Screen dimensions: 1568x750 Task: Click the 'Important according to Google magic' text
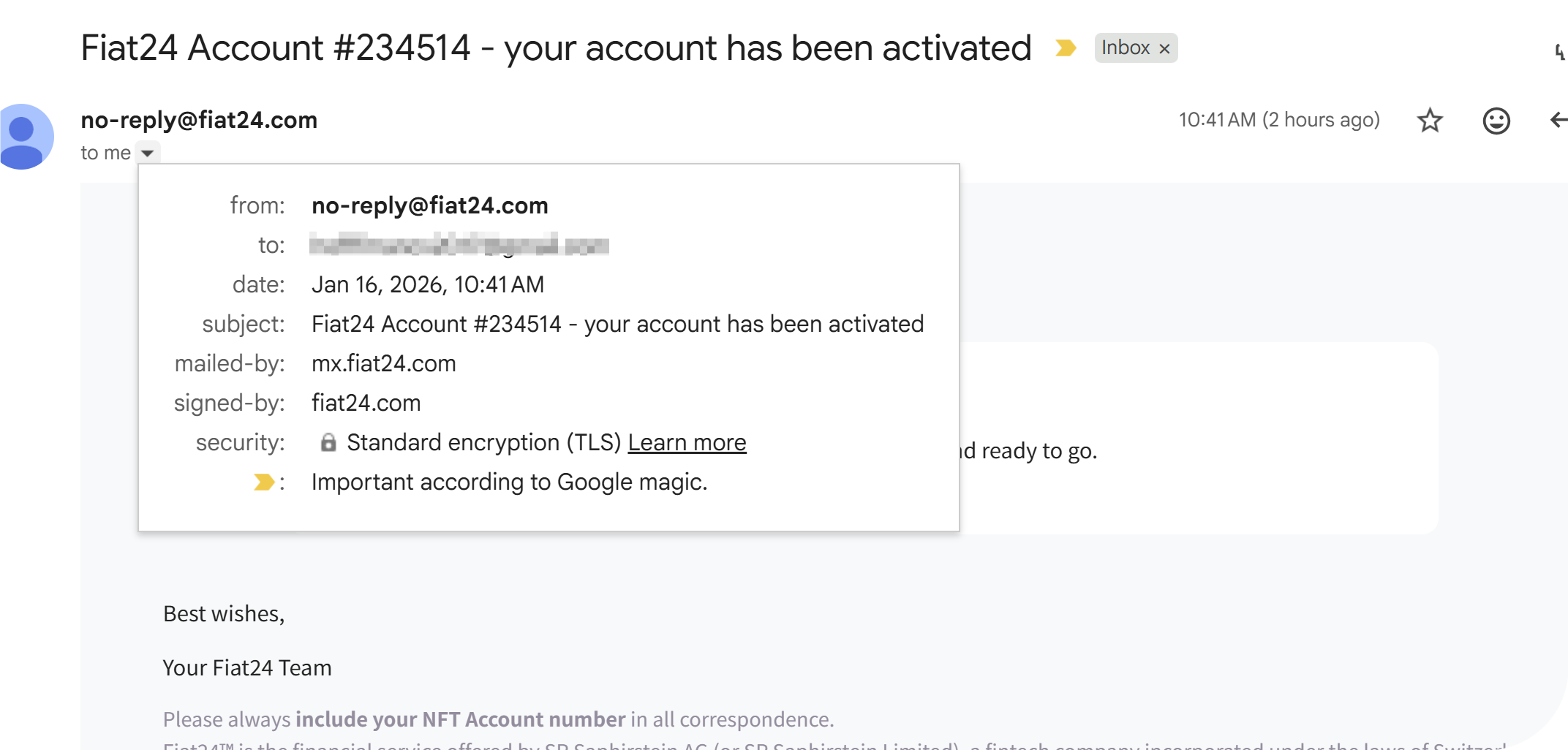(x=509, y=482)
